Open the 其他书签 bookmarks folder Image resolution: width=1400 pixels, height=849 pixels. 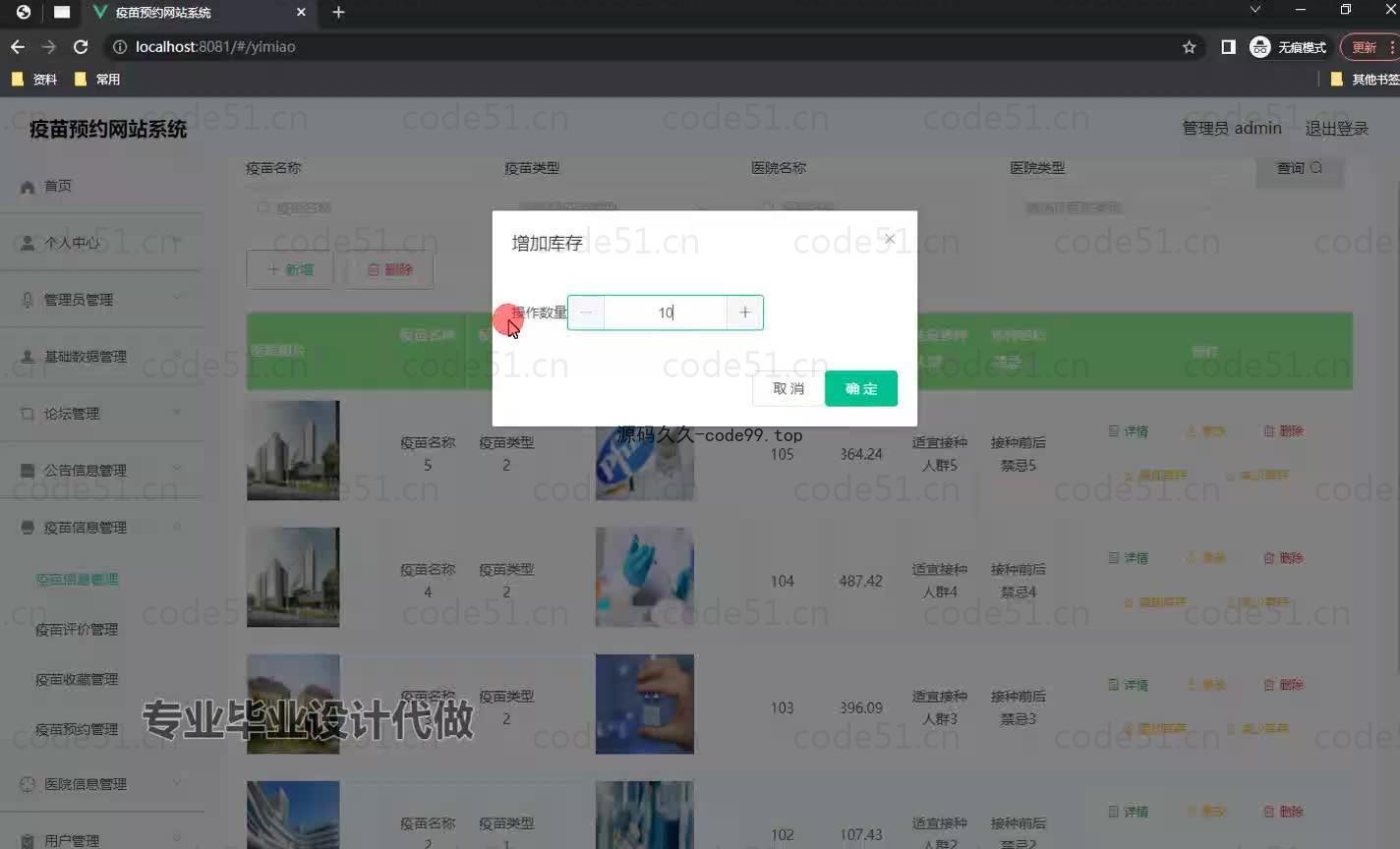point(1365,79)
